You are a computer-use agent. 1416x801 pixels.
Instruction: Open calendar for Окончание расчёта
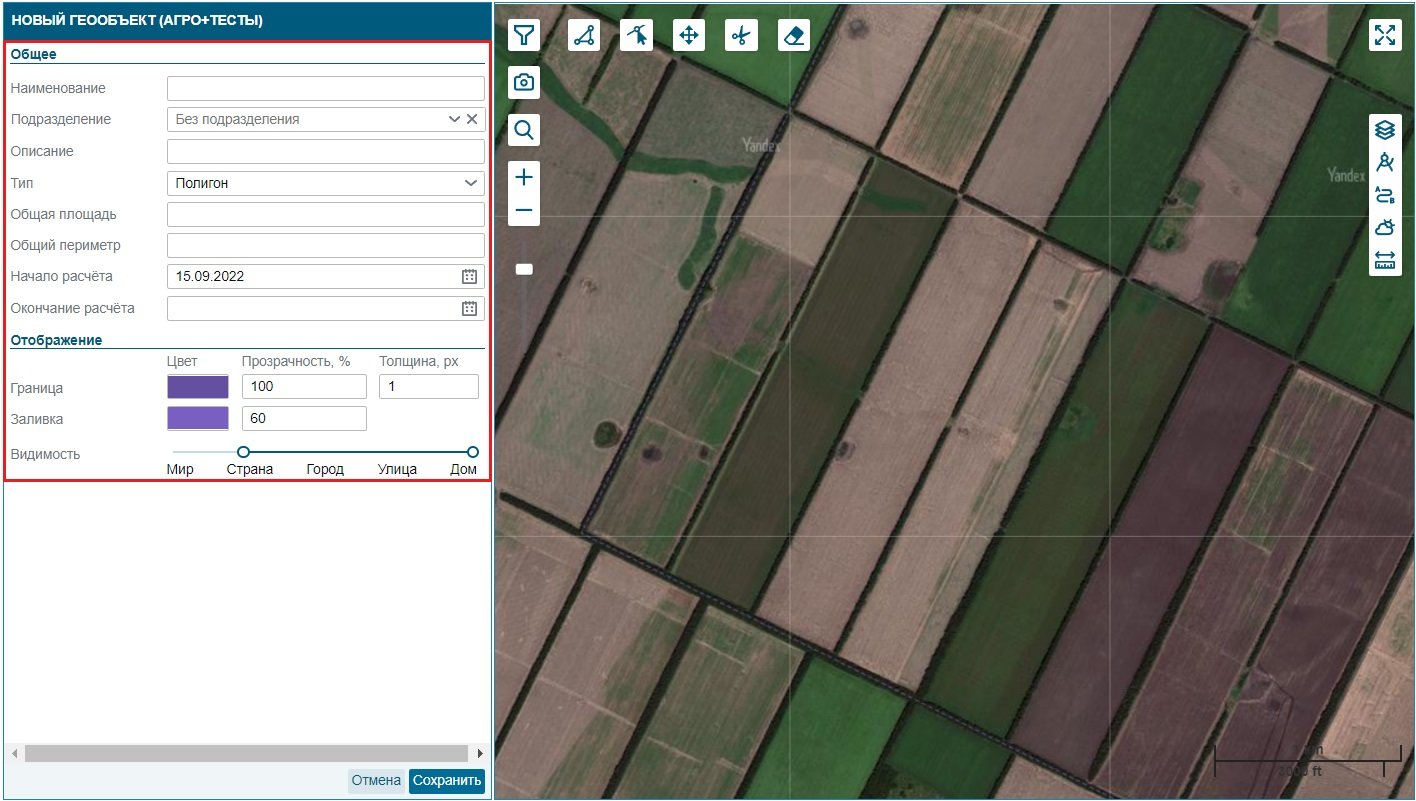(469, 309)
